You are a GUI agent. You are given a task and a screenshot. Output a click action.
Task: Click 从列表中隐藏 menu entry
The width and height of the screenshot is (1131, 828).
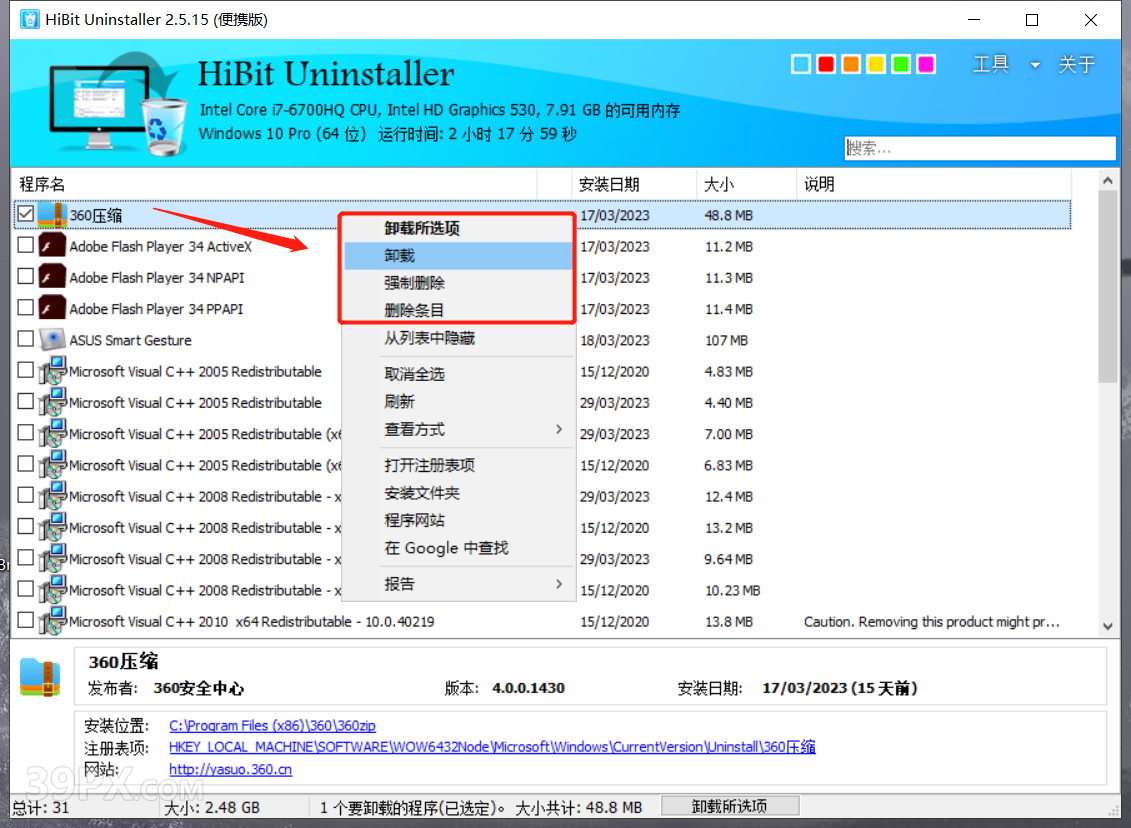pos(458,338)
